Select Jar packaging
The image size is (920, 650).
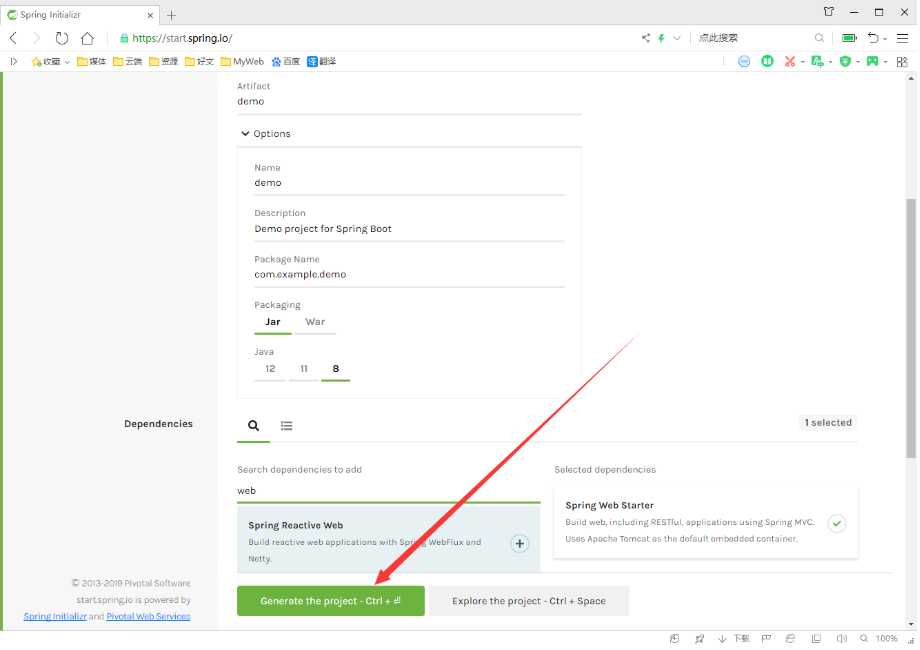273,322
